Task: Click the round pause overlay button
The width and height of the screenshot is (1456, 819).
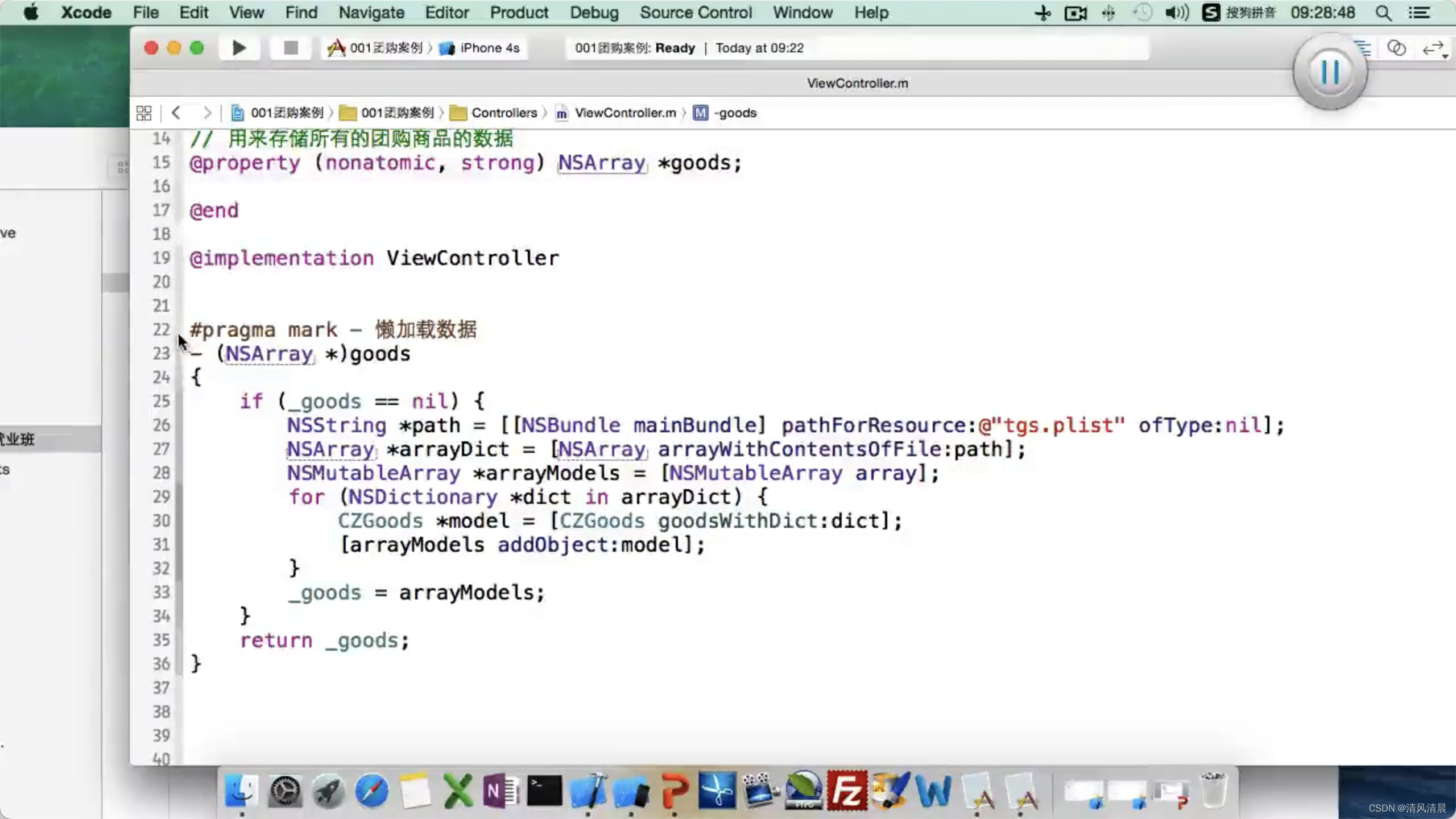Action: click(x=1330, y=72)
